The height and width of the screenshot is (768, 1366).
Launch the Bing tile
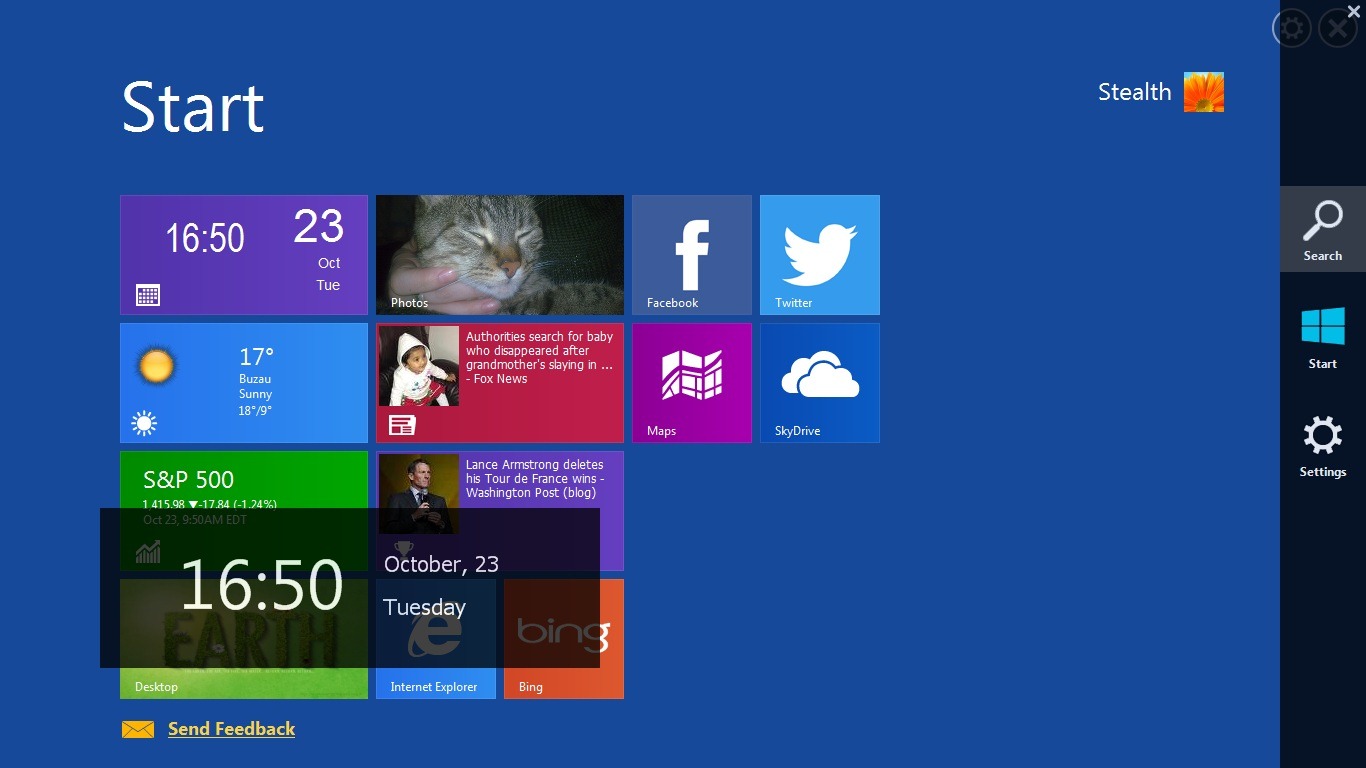pos(564,639)
